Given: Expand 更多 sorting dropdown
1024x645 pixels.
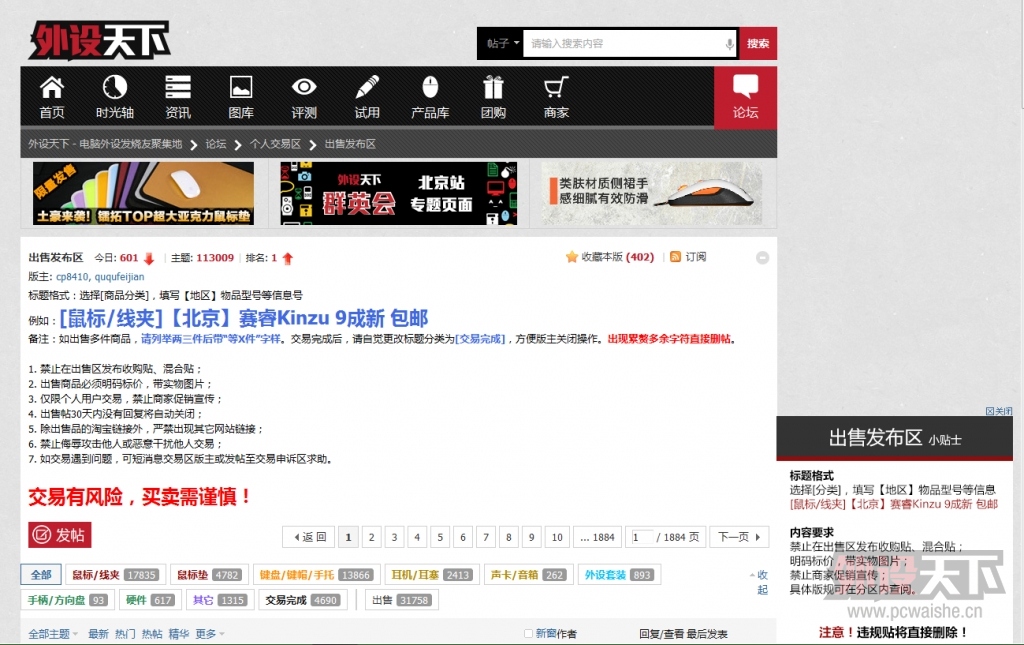Looking at the screenshot, I should click(x=210, y=634).
